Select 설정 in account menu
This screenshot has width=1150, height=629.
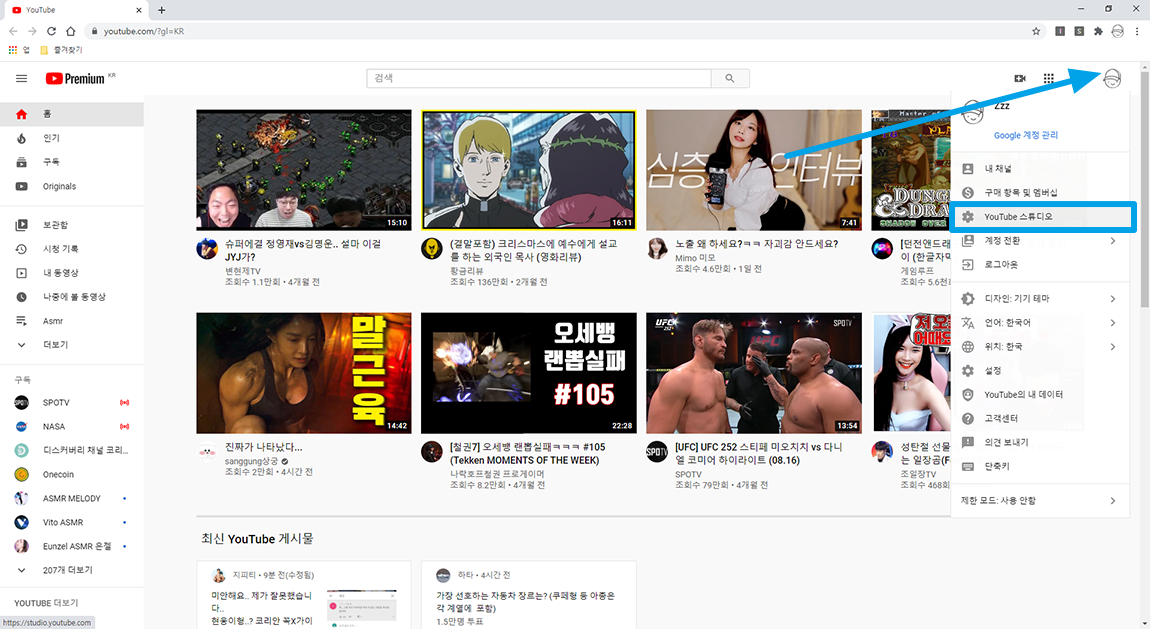[x=1040, y=371]
